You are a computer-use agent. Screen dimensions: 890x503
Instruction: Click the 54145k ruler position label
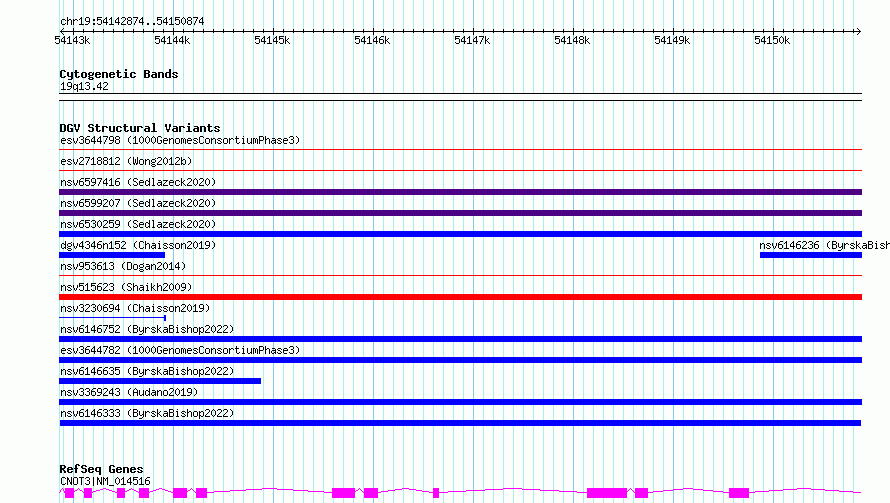tap(272, 40)
